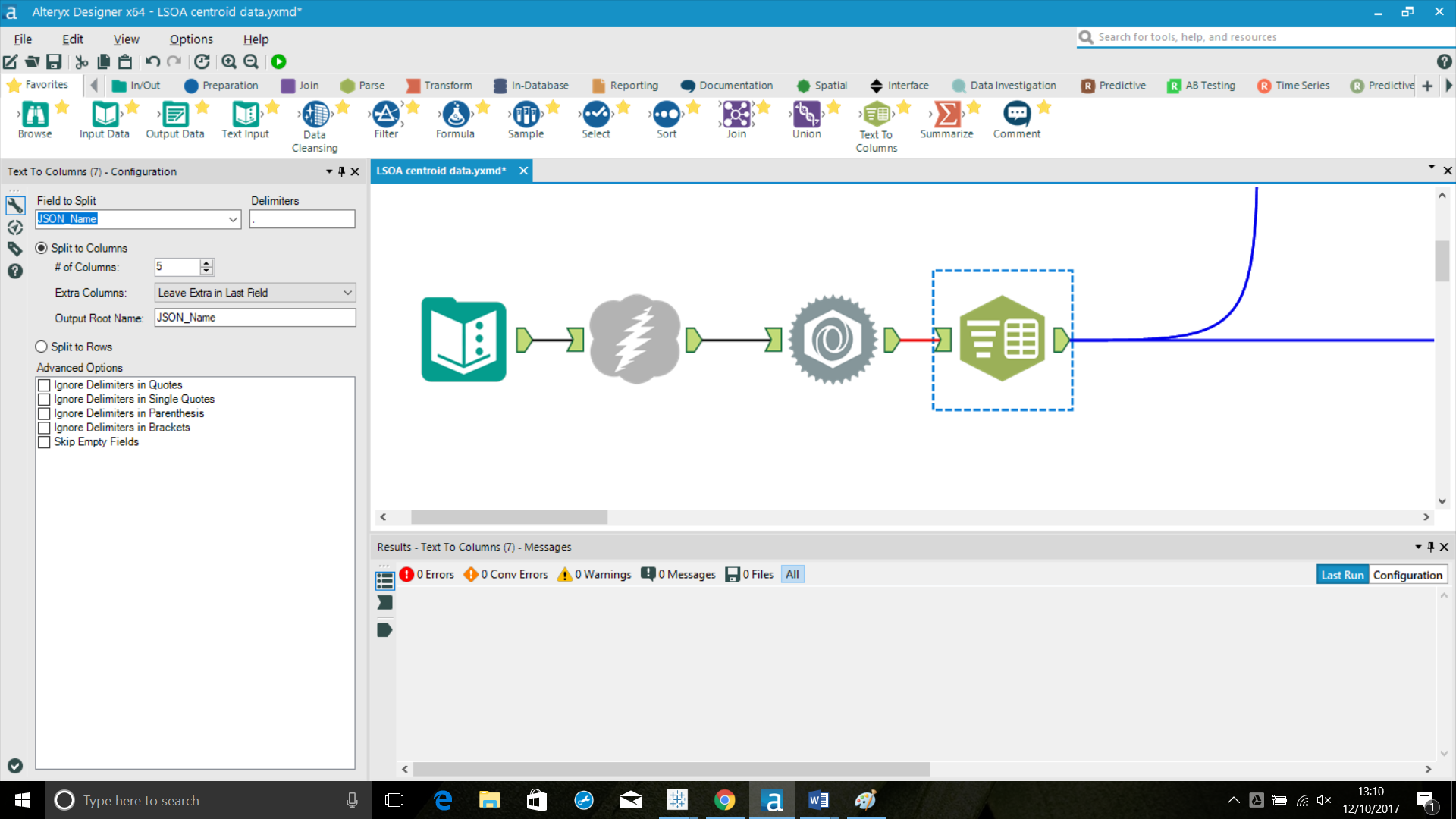Toggle Skip Empty Fields checkbox

coord(44,442)
